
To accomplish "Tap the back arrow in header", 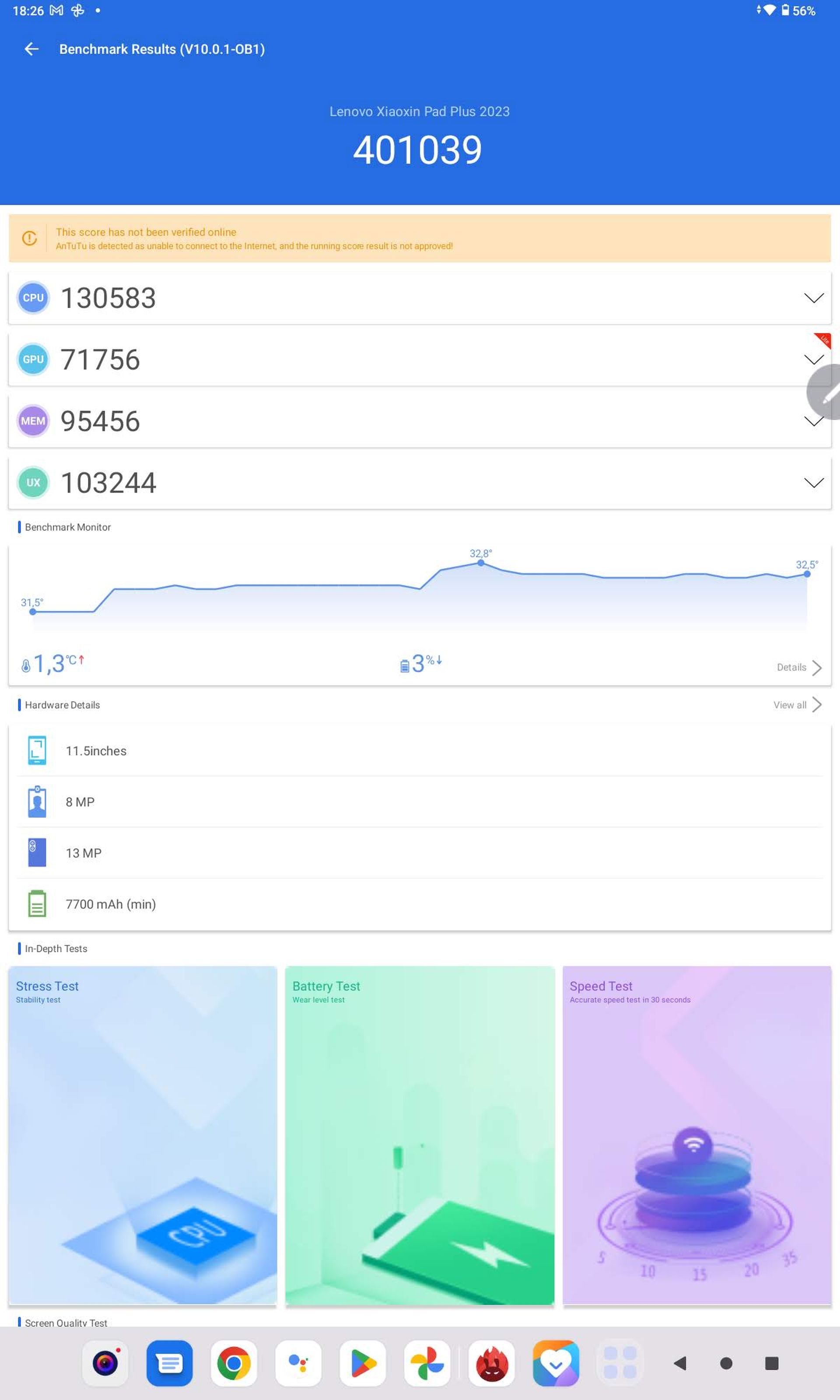I will 31,49.
